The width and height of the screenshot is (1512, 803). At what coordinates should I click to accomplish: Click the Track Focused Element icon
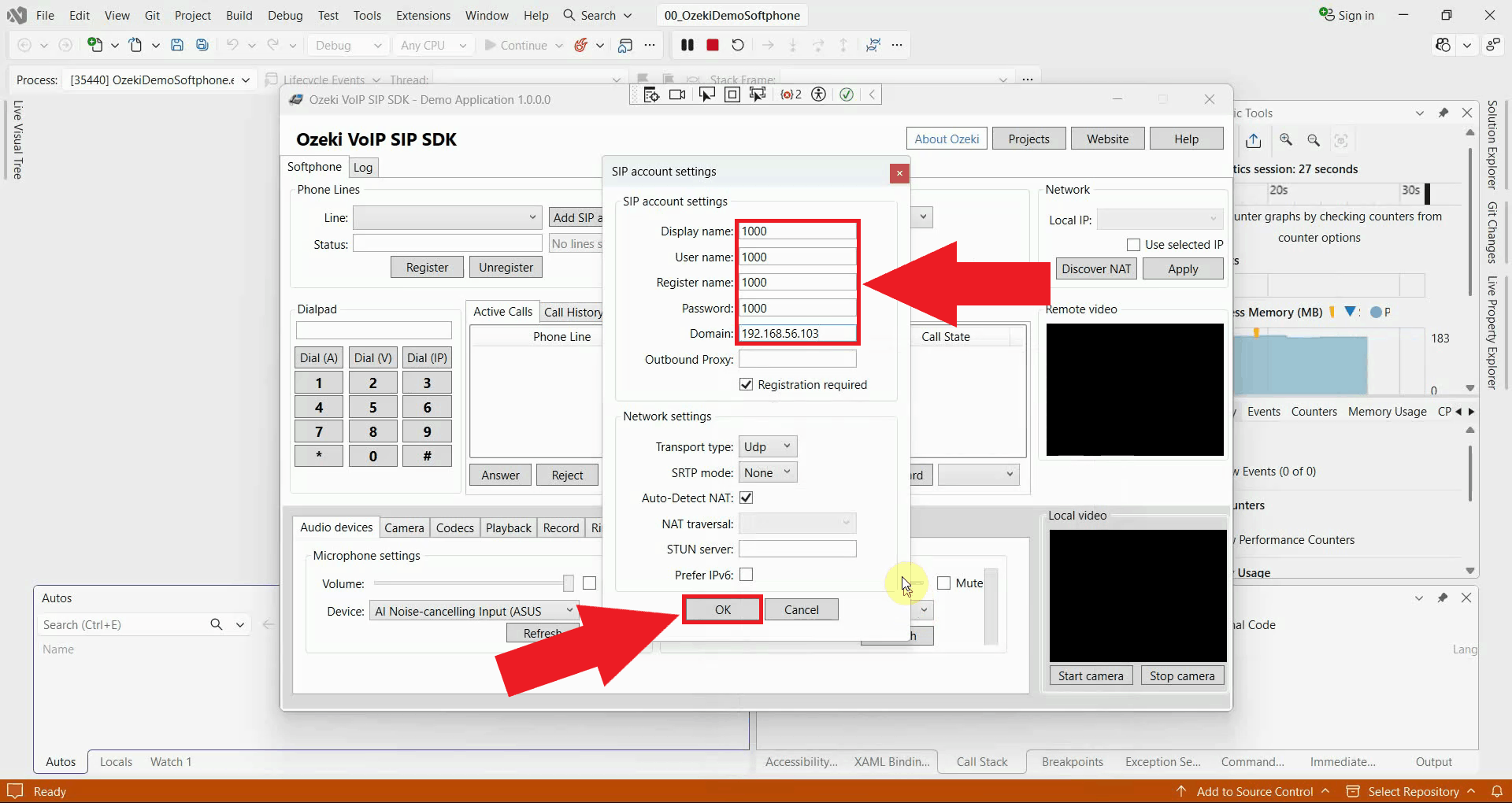click(758, 94)
